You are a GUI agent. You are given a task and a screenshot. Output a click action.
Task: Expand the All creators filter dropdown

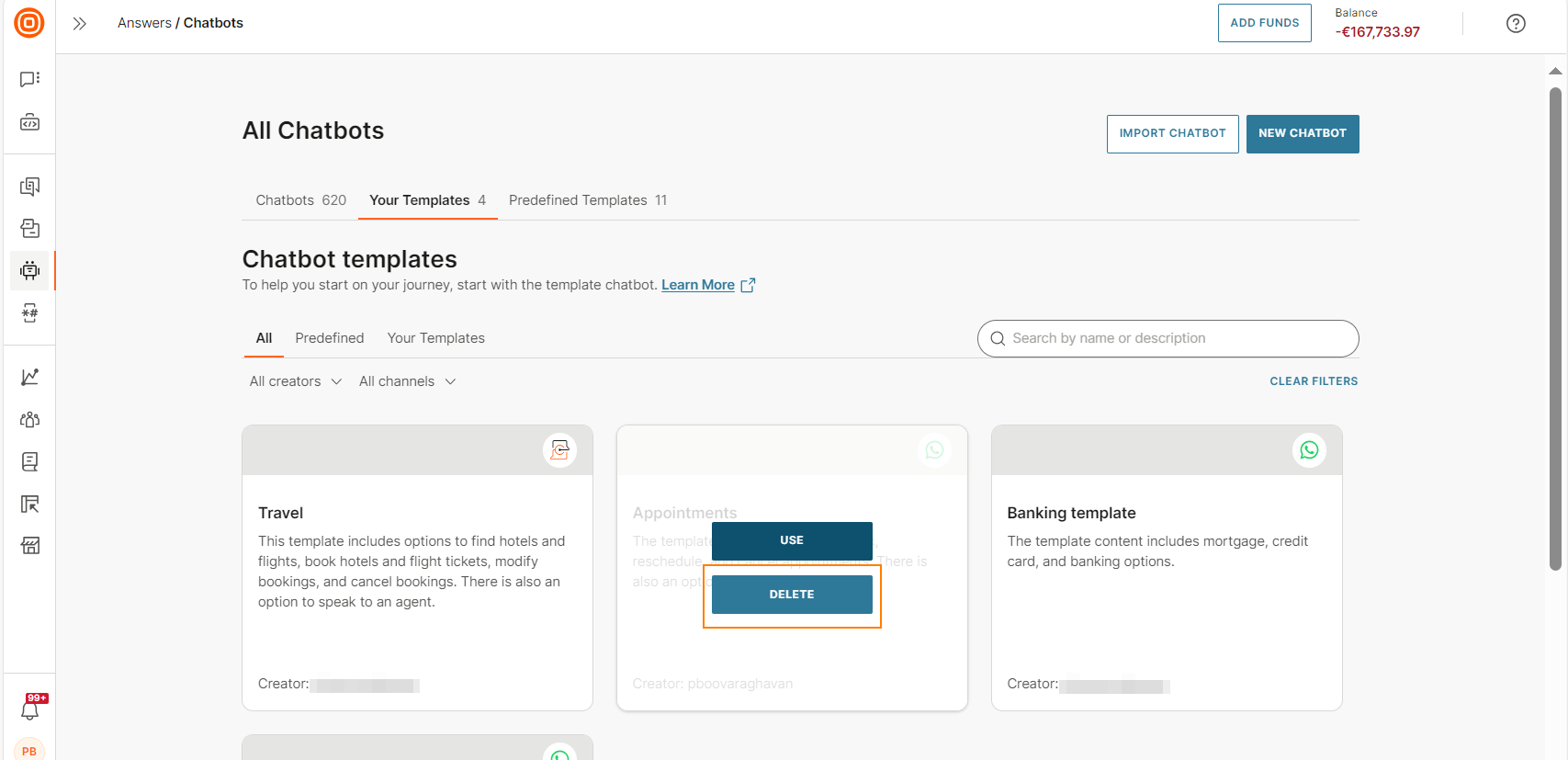[295, 381]
